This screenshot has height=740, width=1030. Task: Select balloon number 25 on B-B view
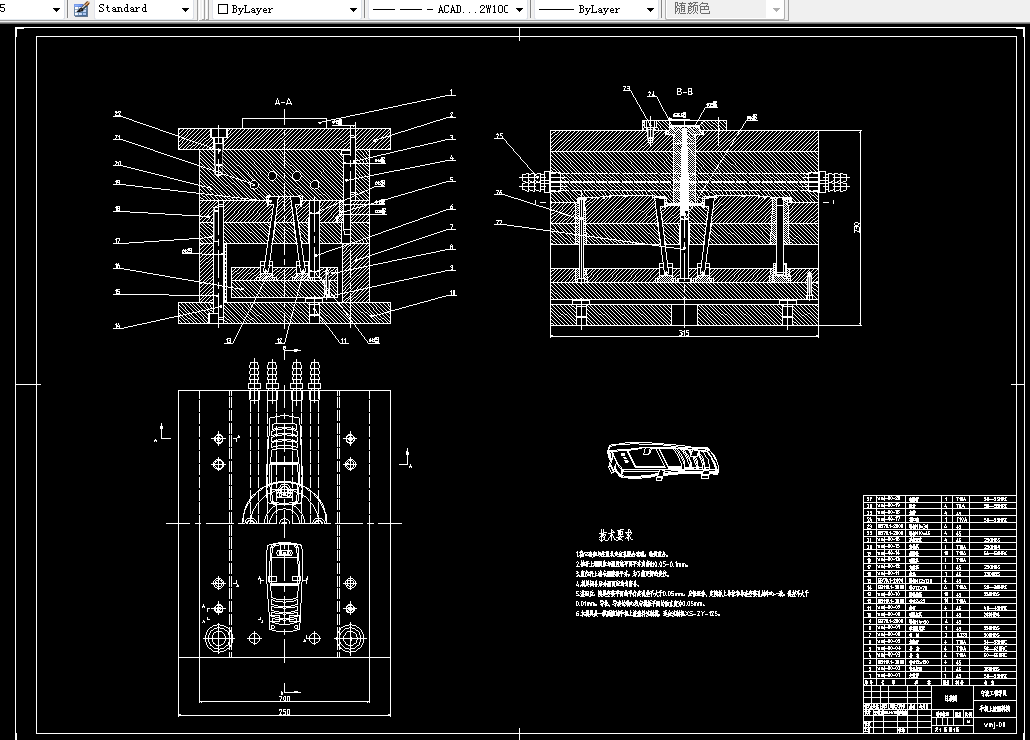click(499, 136)
